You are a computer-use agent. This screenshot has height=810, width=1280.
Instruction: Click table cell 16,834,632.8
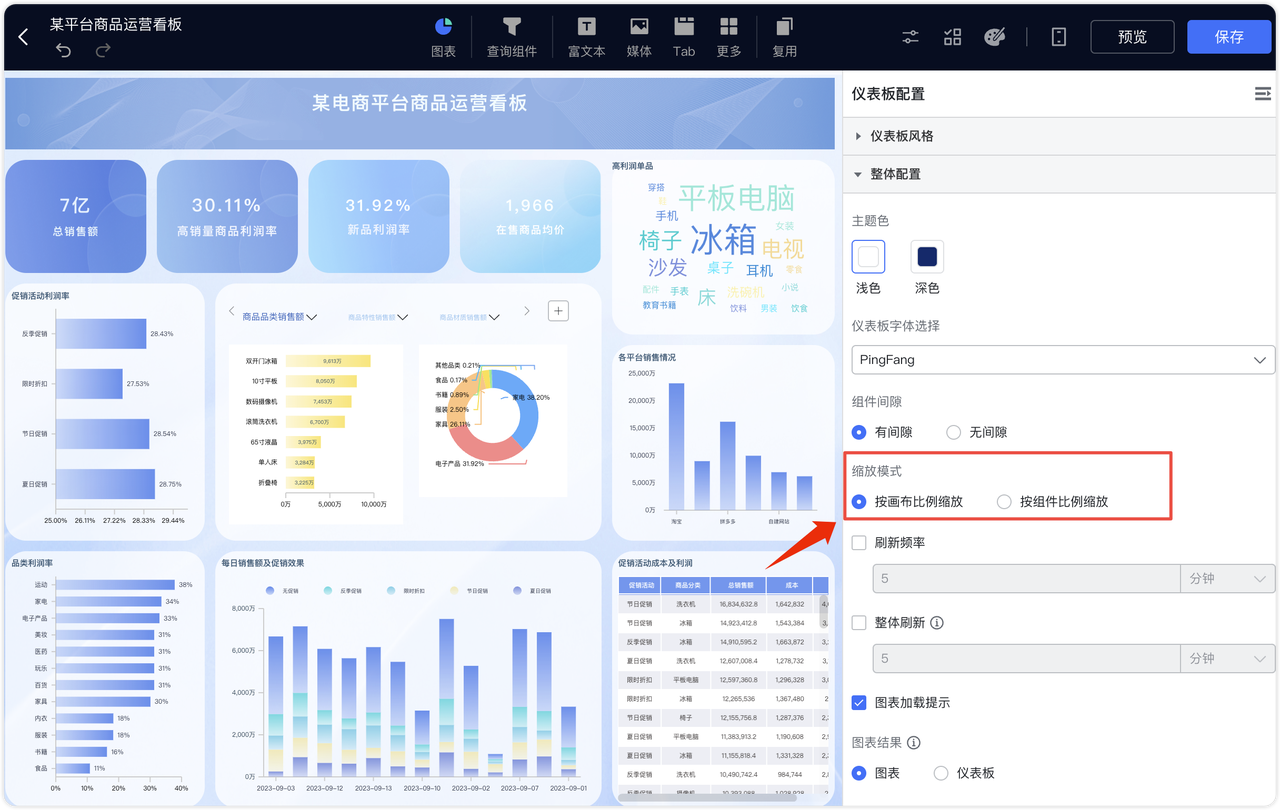(741, 604)
